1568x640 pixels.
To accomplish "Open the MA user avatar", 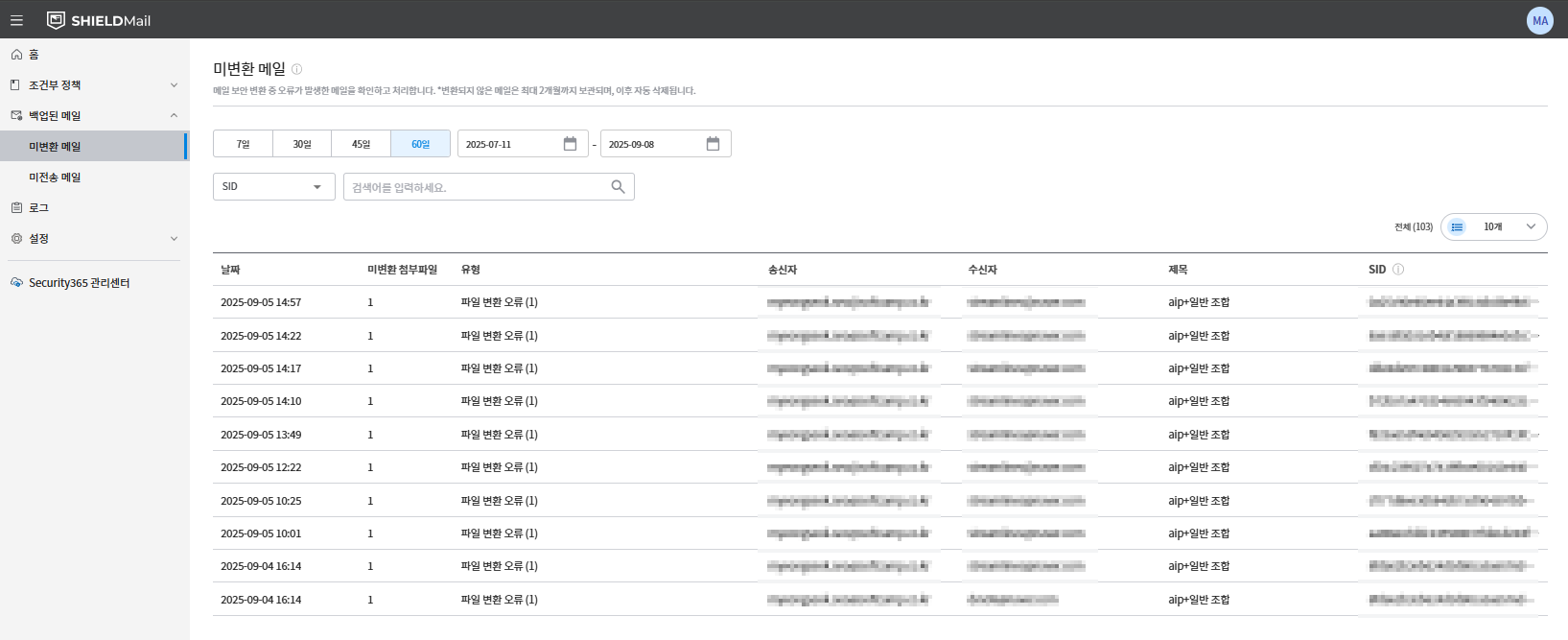I will click(1539, 20).
